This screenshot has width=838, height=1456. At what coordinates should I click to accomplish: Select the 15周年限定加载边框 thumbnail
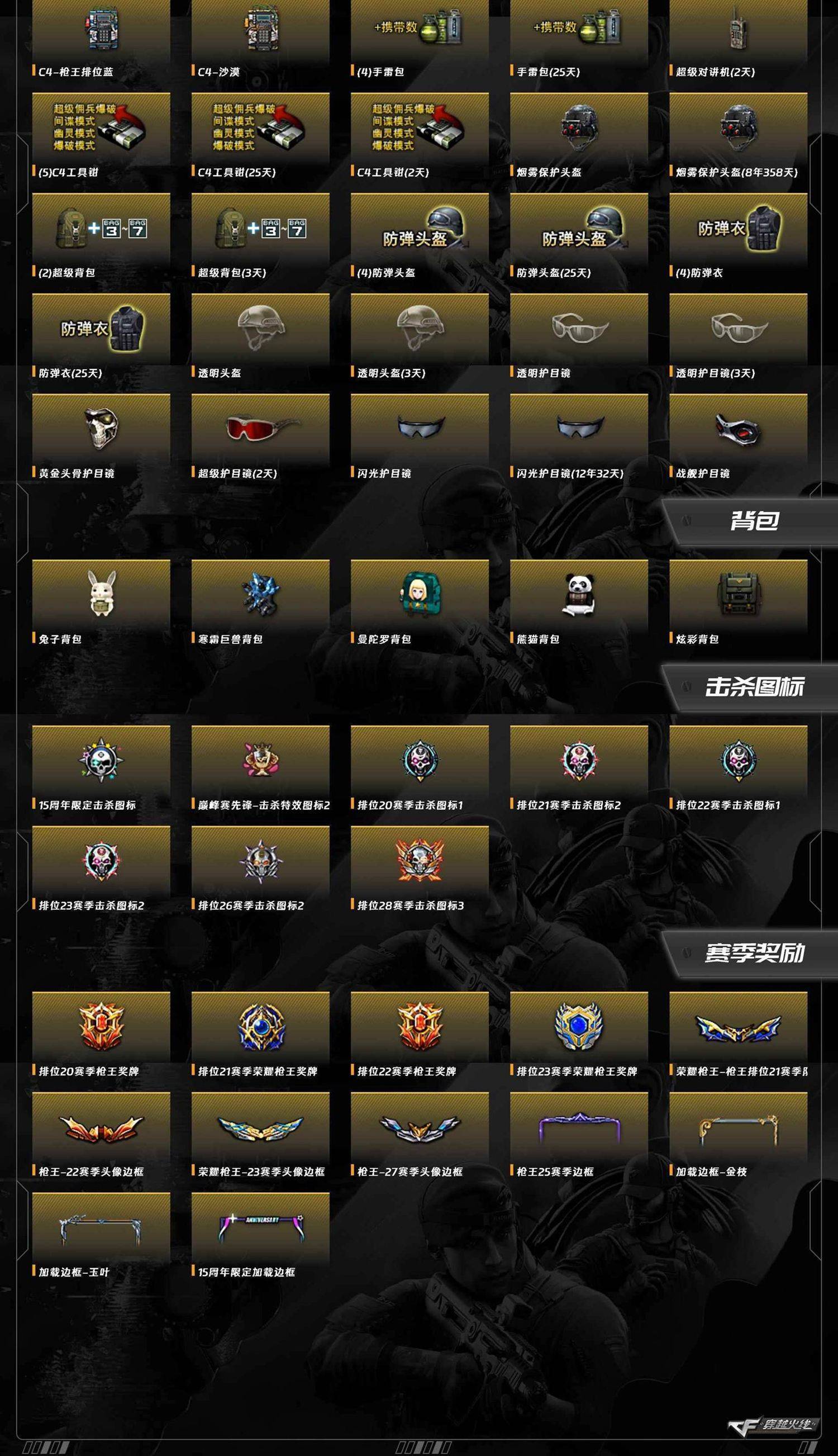tap(261, 1227)
